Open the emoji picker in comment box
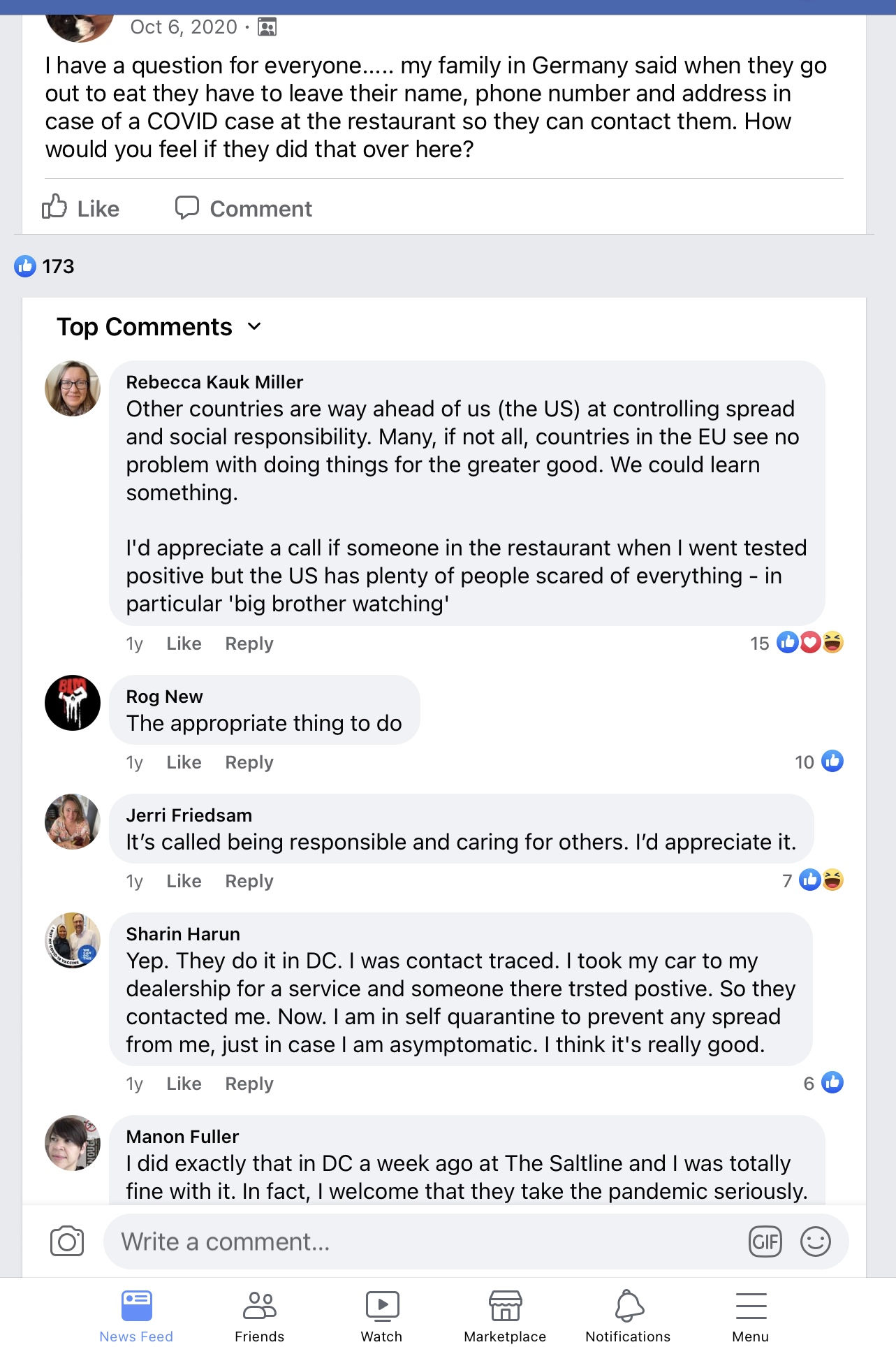This screenshot has height=1347, width=896. point(815,1242)
